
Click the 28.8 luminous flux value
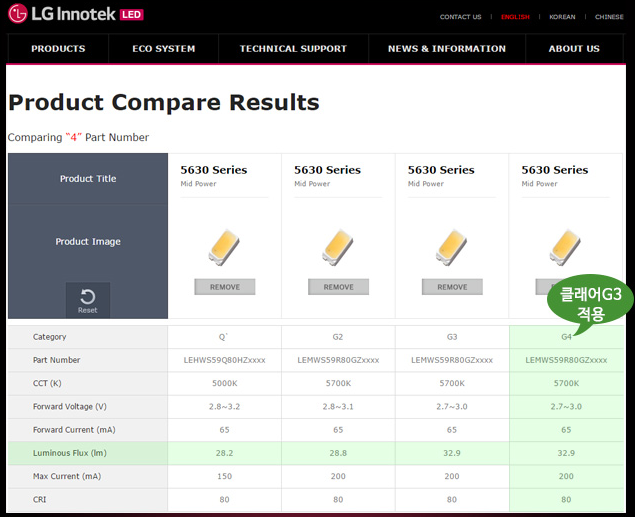pos(338,453)
